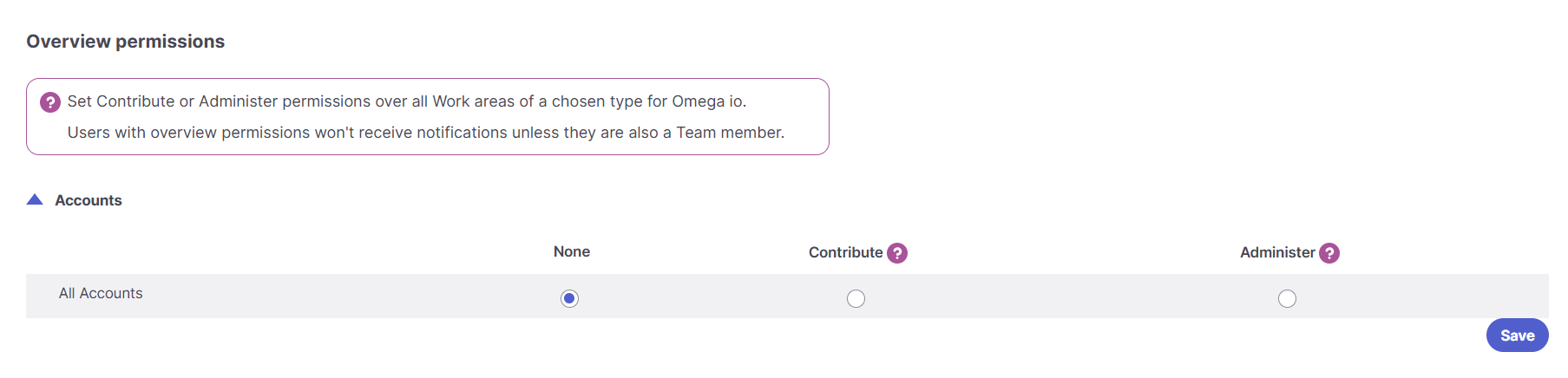The image size is (1568, 378).
Task: Select Administer for All Accounts
Action: coord(1287,298)
